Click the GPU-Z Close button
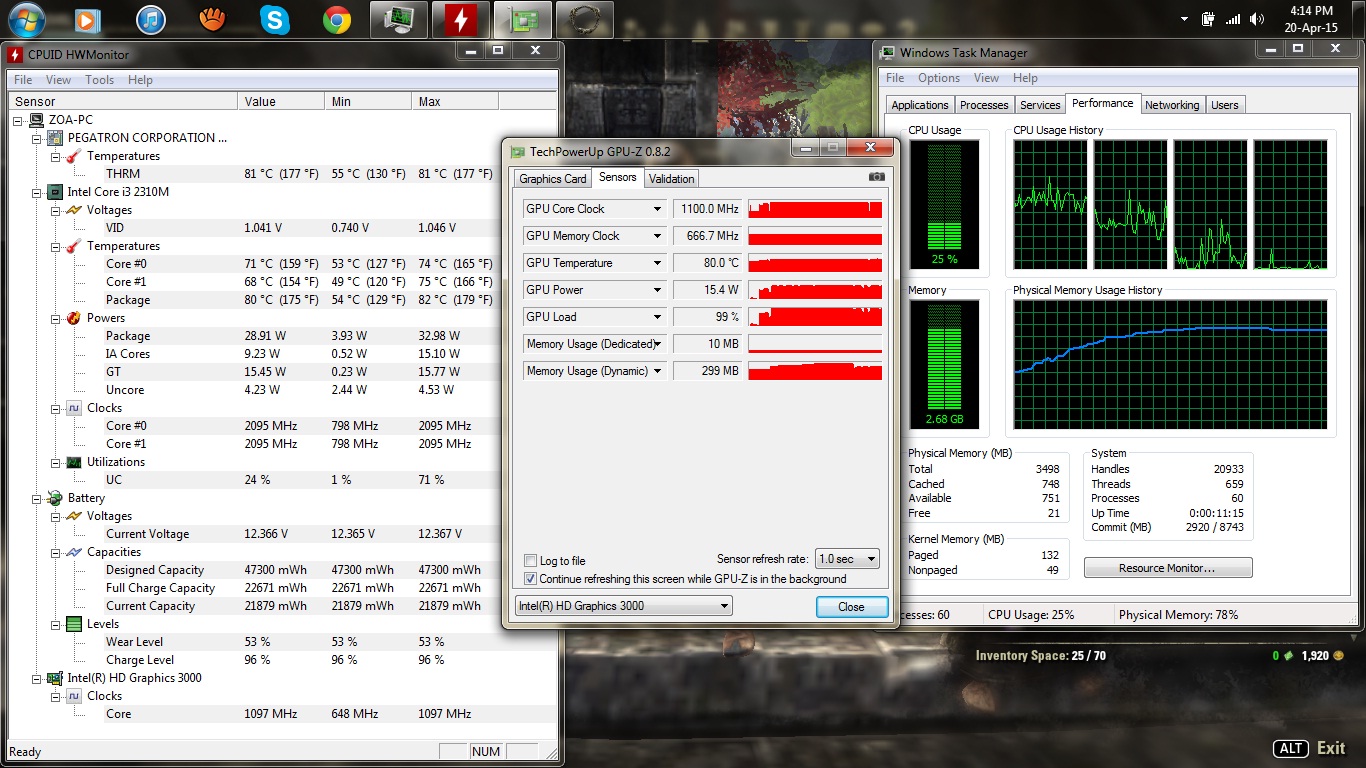 (852, 606)
